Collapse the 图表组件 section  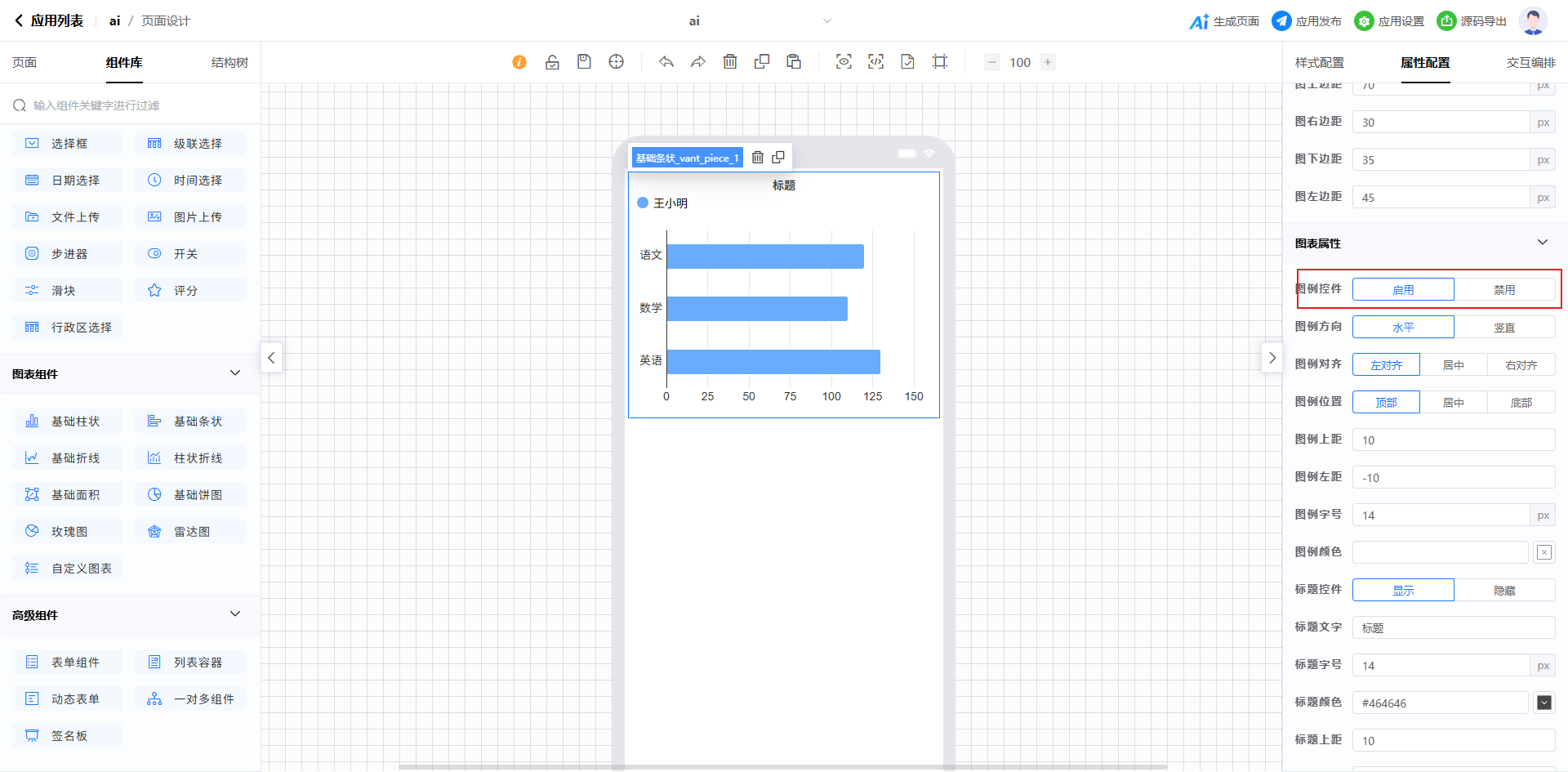pyautogui.click(x=235, y=373)
